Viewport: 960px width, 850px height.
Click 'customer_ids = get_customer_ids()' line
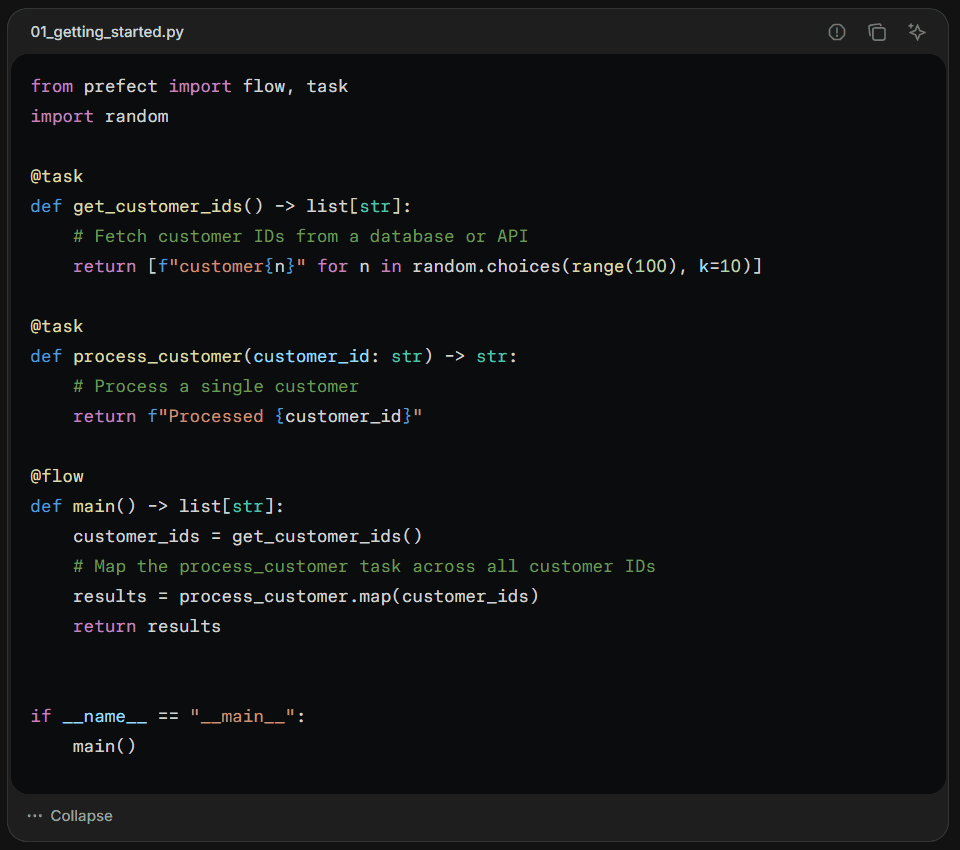247,536
